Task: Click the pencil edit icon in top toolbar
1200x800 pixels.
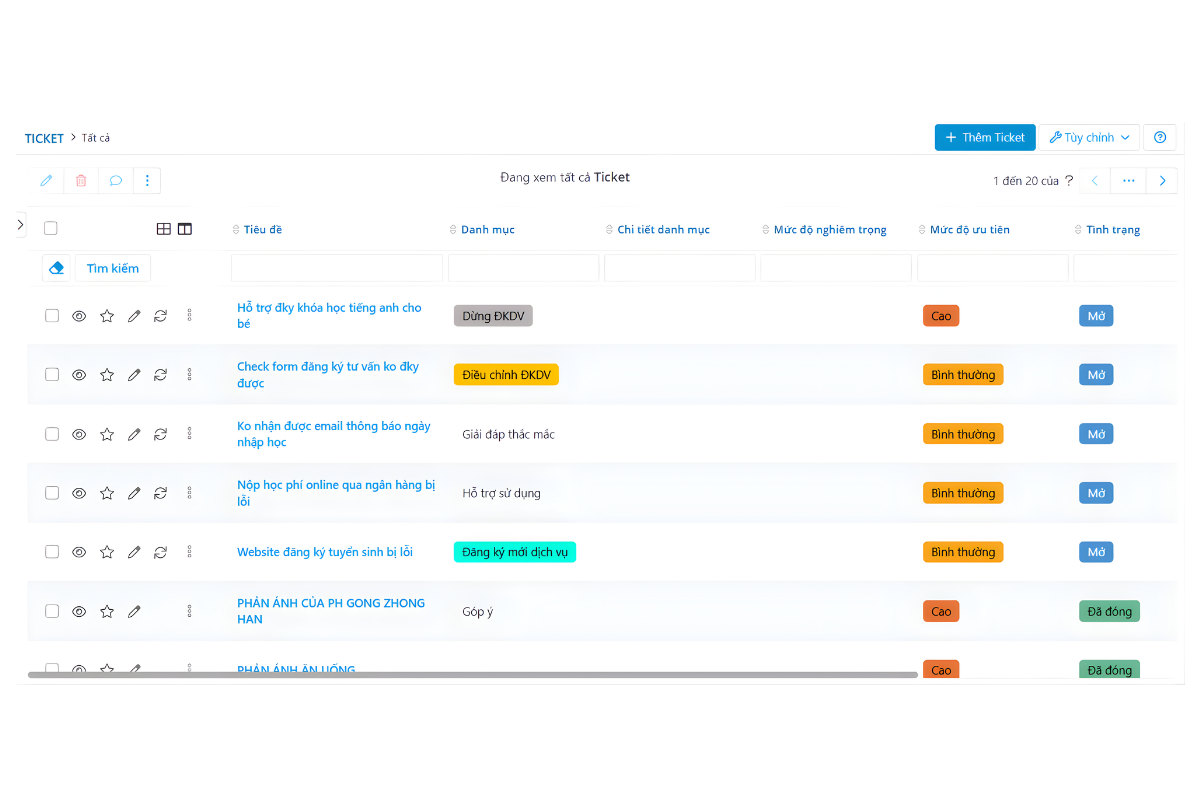Action: (46, 181)
